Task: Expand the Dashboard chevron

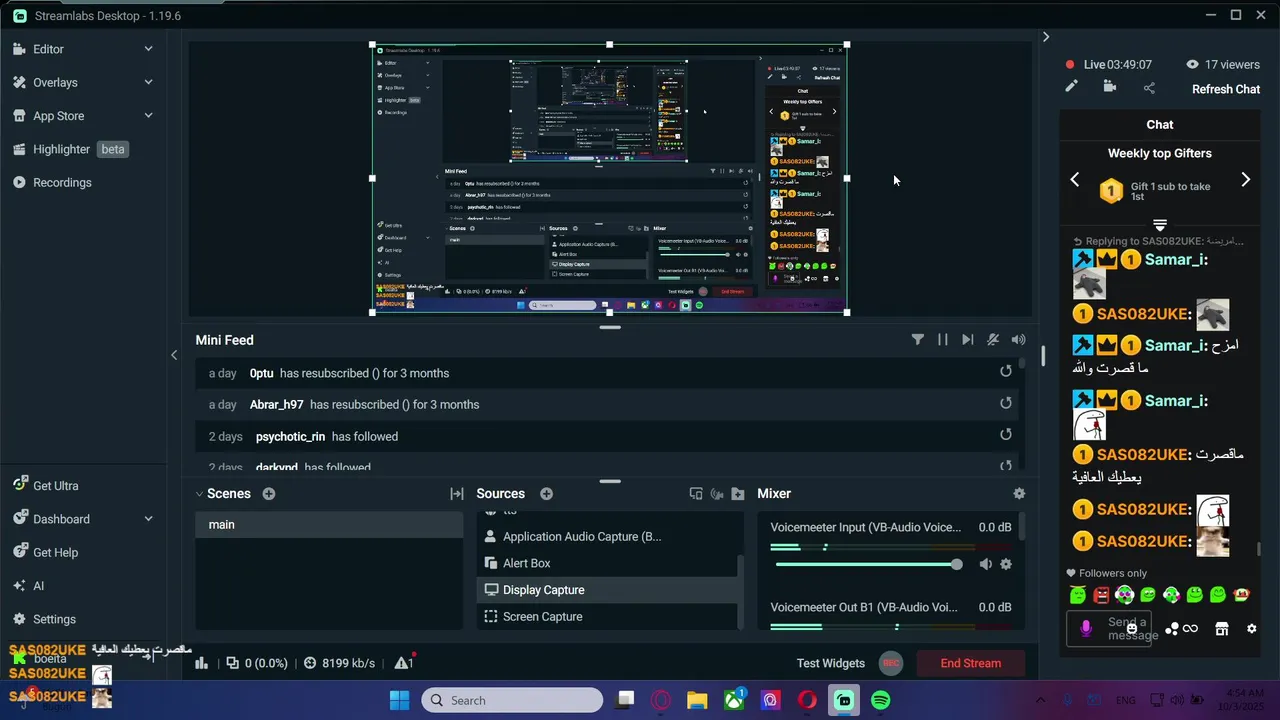Action: coord(149,519)
